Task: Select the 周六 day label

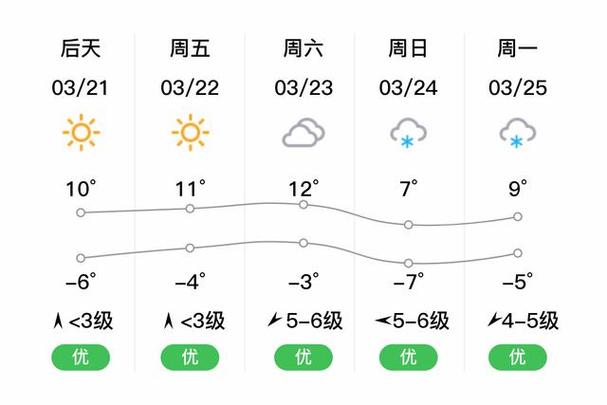Action: pos(304,48)
